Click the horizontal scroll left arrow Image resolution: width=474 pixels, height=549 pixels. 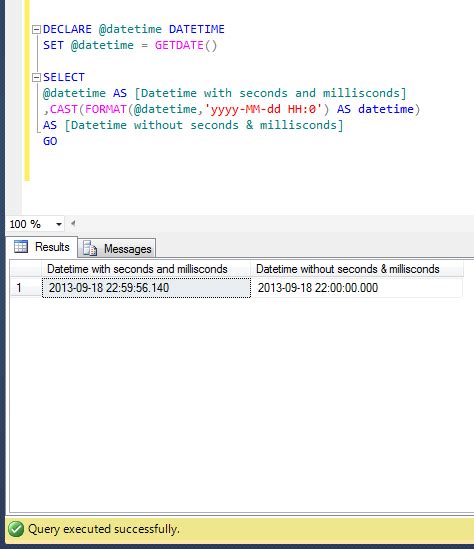[73, 223]
